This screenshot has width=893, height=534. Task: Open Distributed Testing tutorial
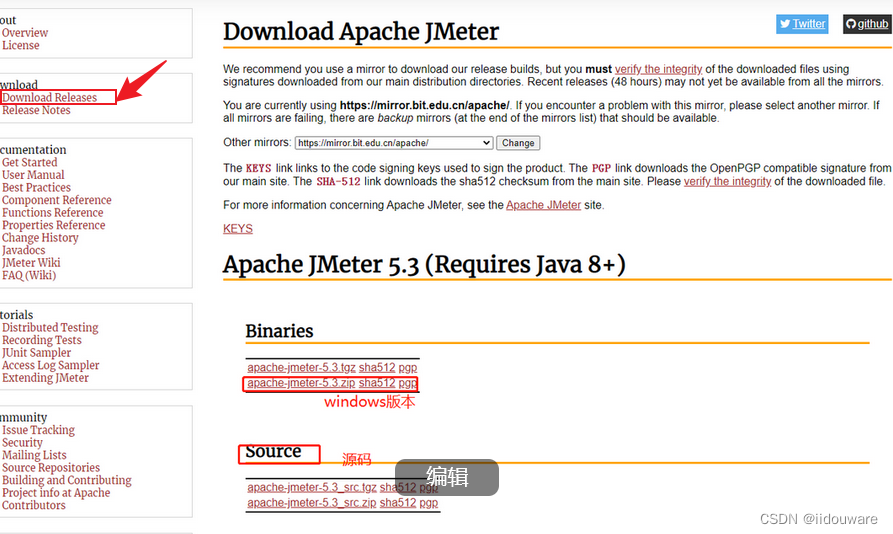(x=50, y=327)
